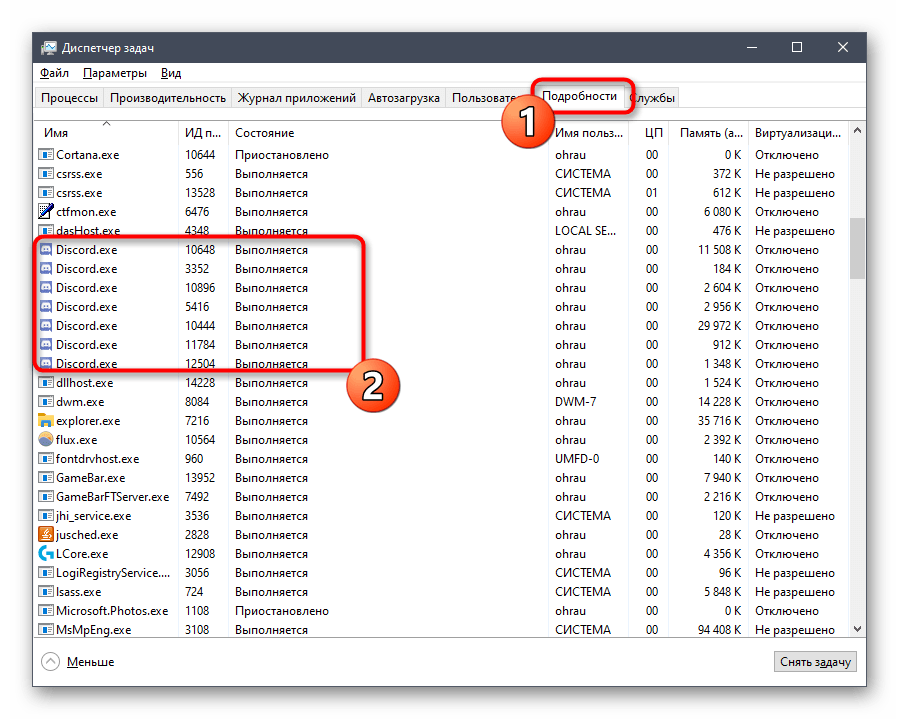Open the Файл menu
This screenshot has height=719, width=899.
[54, 73]
